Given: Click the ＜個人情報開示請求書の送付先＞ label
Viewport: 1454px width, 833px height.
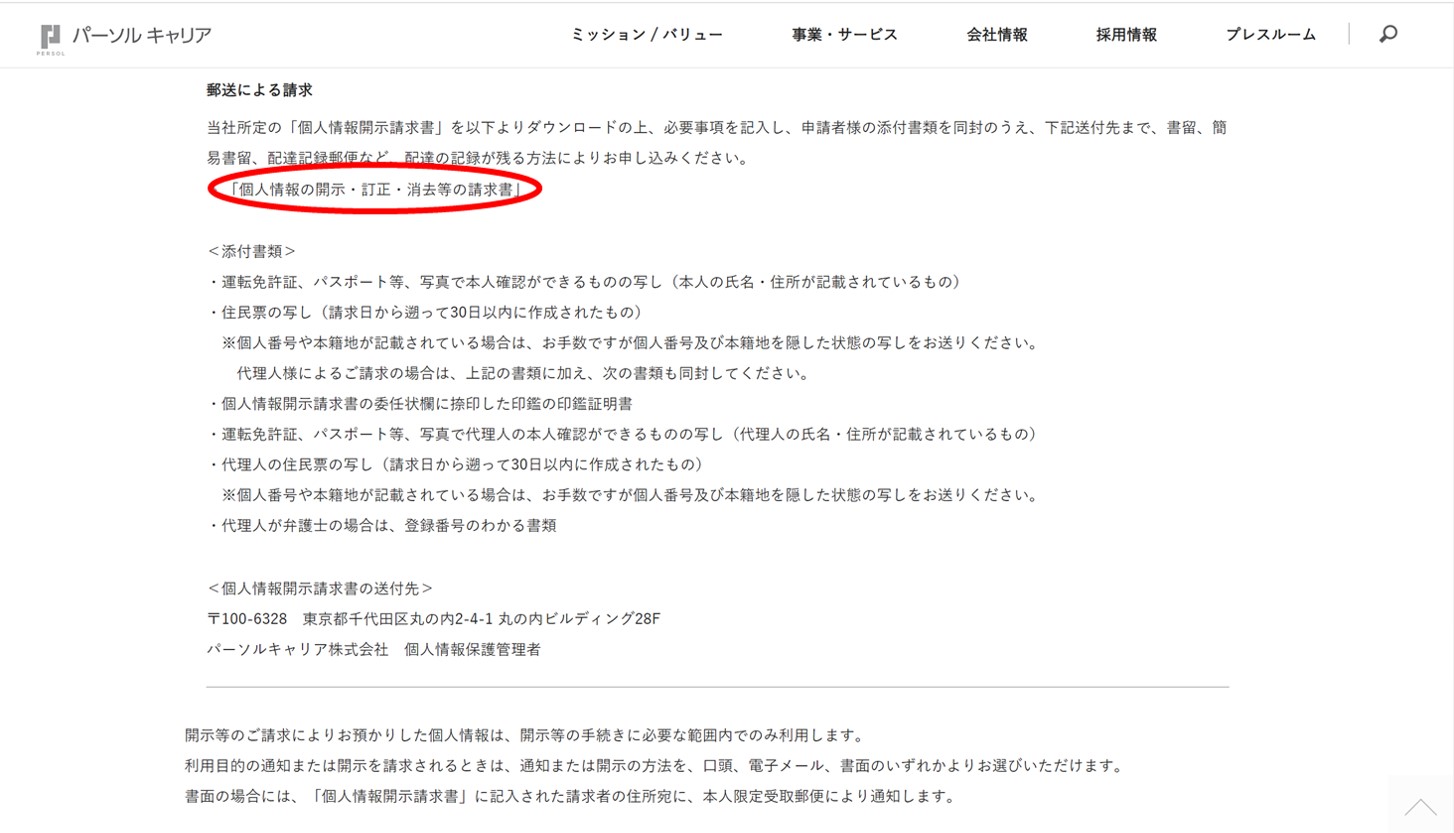Looking at the screenshot, I should 320,588.
